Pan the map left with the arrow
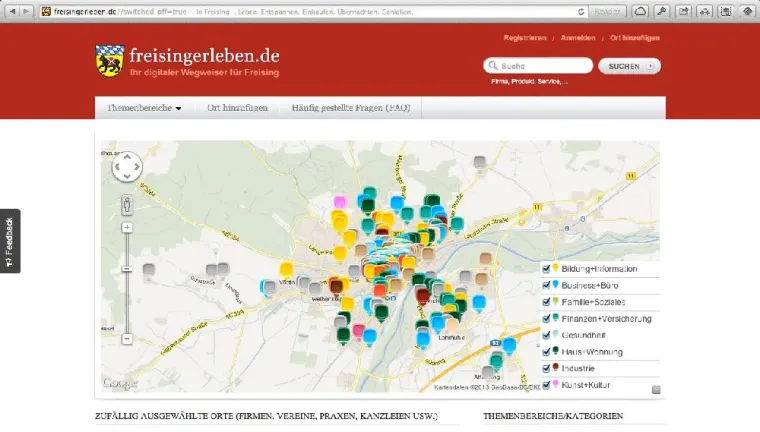Image resolution: width=760 pixels, height=432 pixels. point(117,167)
